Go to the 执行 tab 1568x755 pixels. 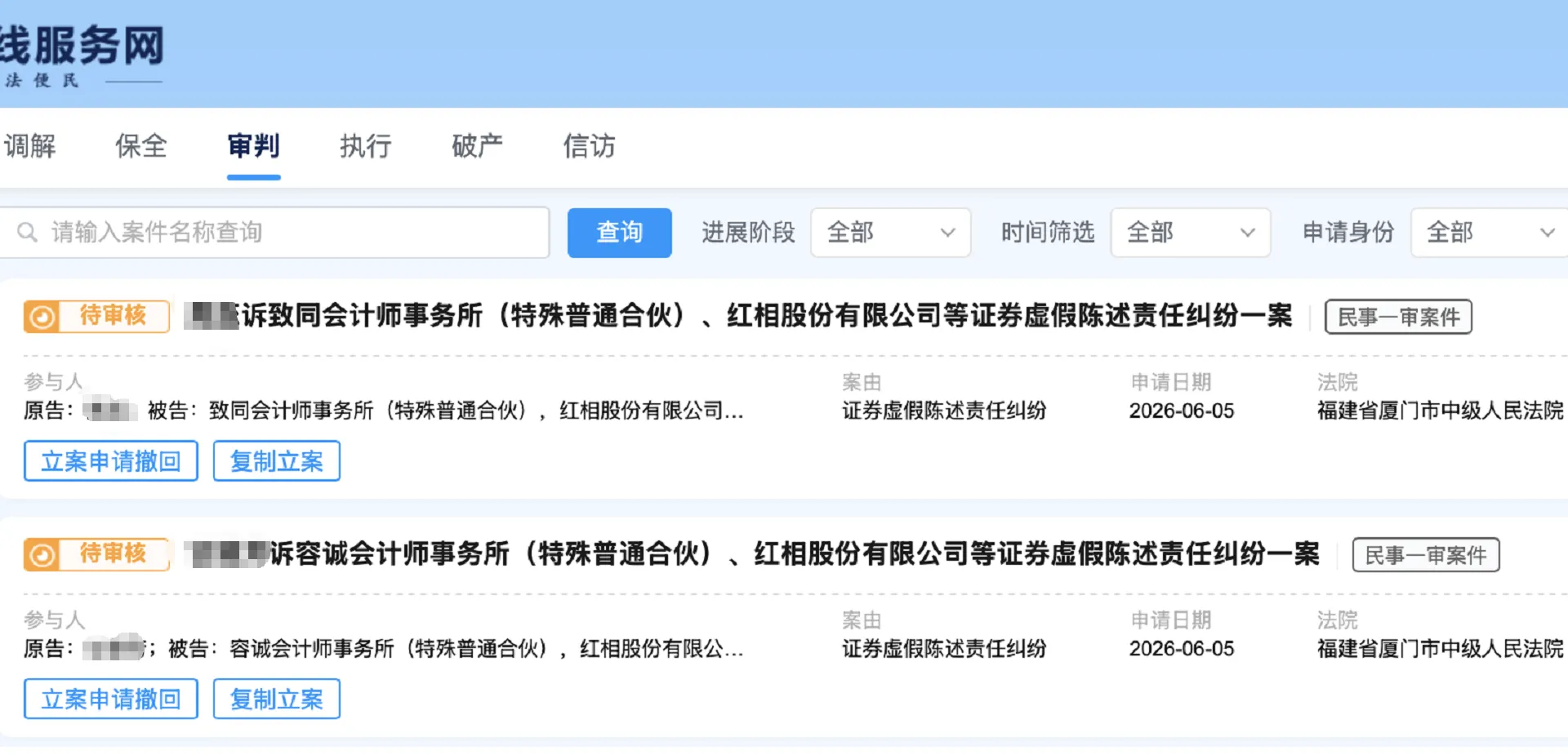365,146
